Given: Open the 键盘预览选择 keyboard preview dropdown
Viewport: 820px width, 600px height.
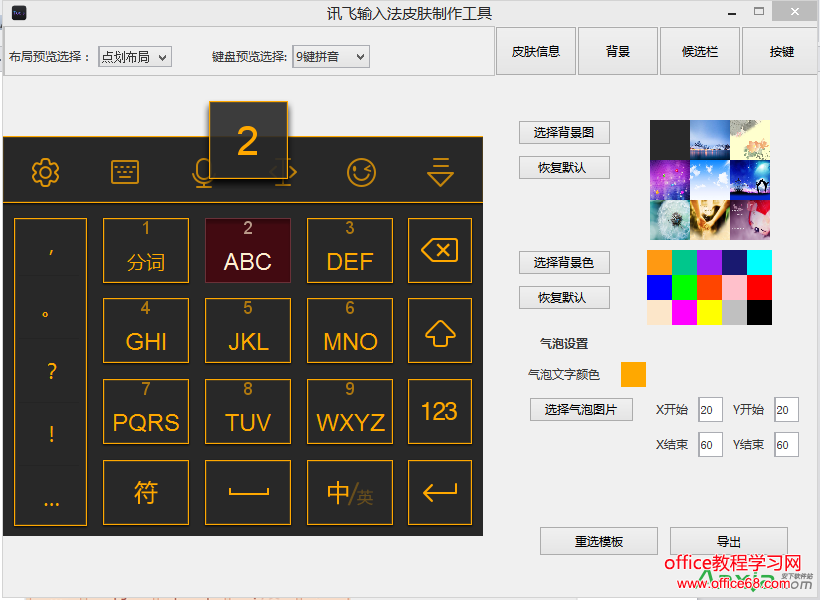Looking at the screenshot, I should point(330,57).
